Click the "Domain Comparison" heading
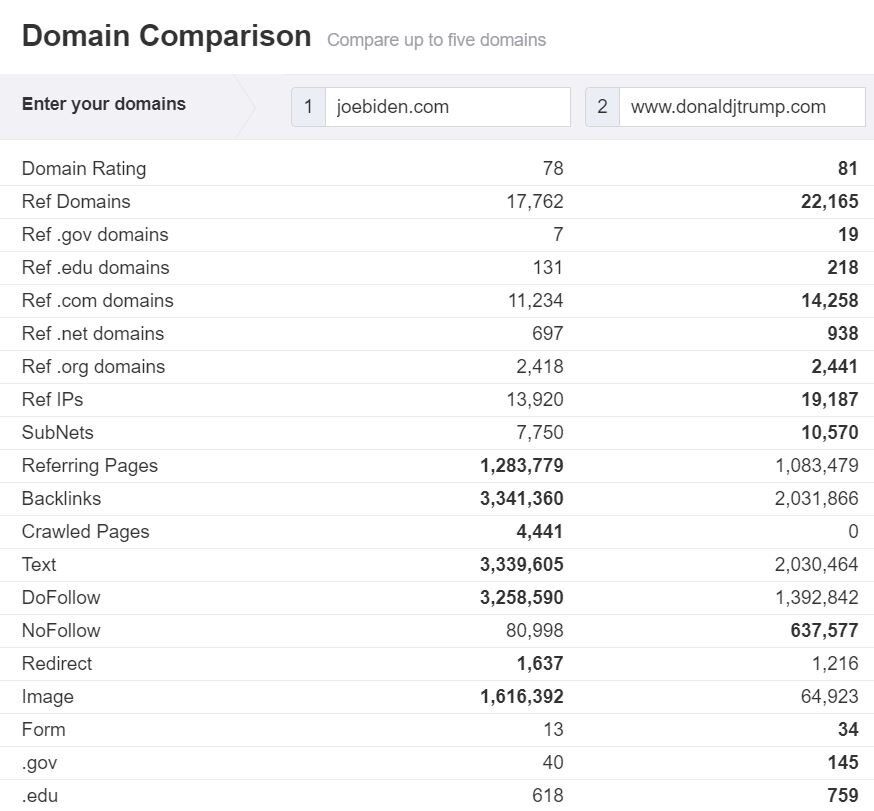The height and width of the screenshot is (811, 874). 167,36
